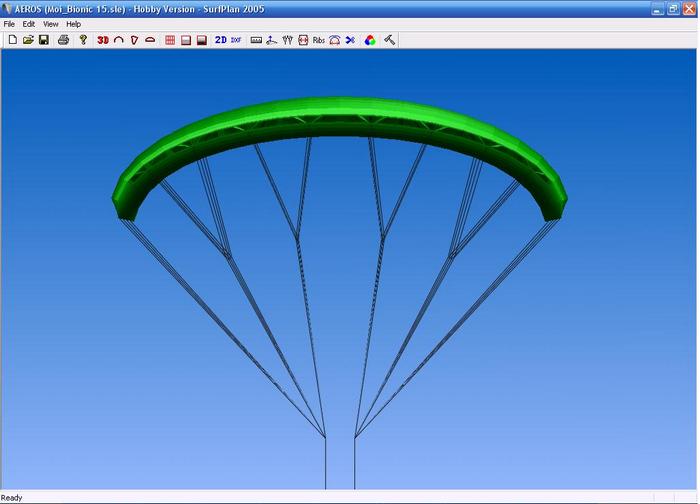The height and width of the screenshot is (504, 700).
Task: Switch to the 3D view
Action: (102, 40)
